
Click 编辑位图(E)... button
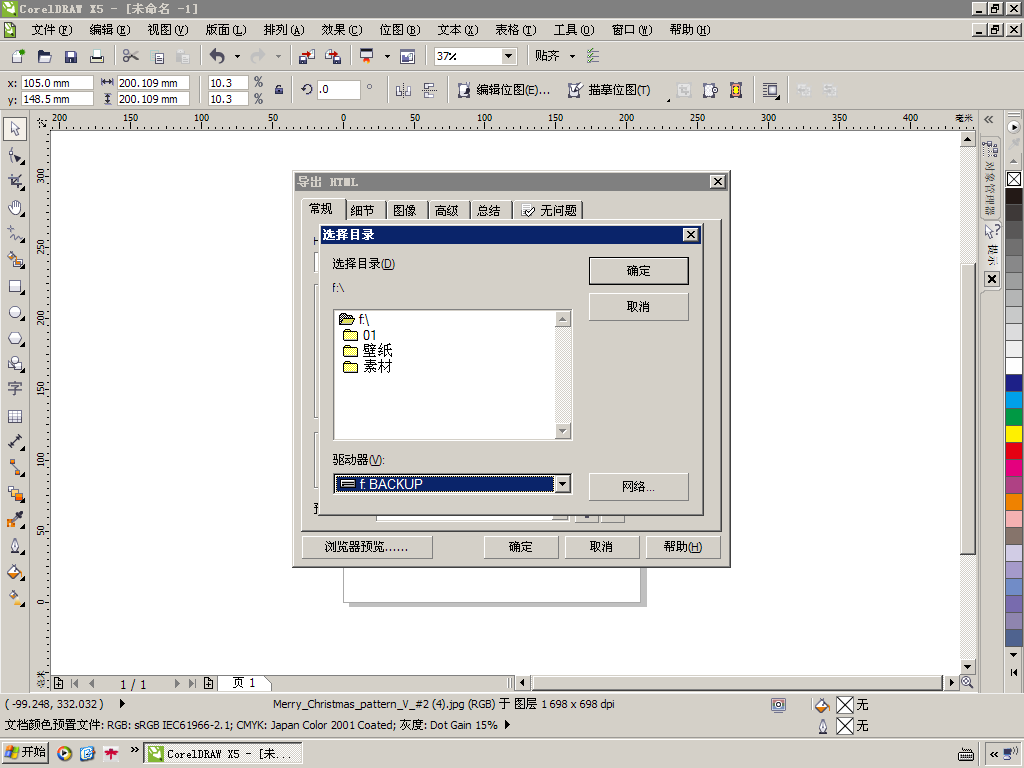coord(504,90)
